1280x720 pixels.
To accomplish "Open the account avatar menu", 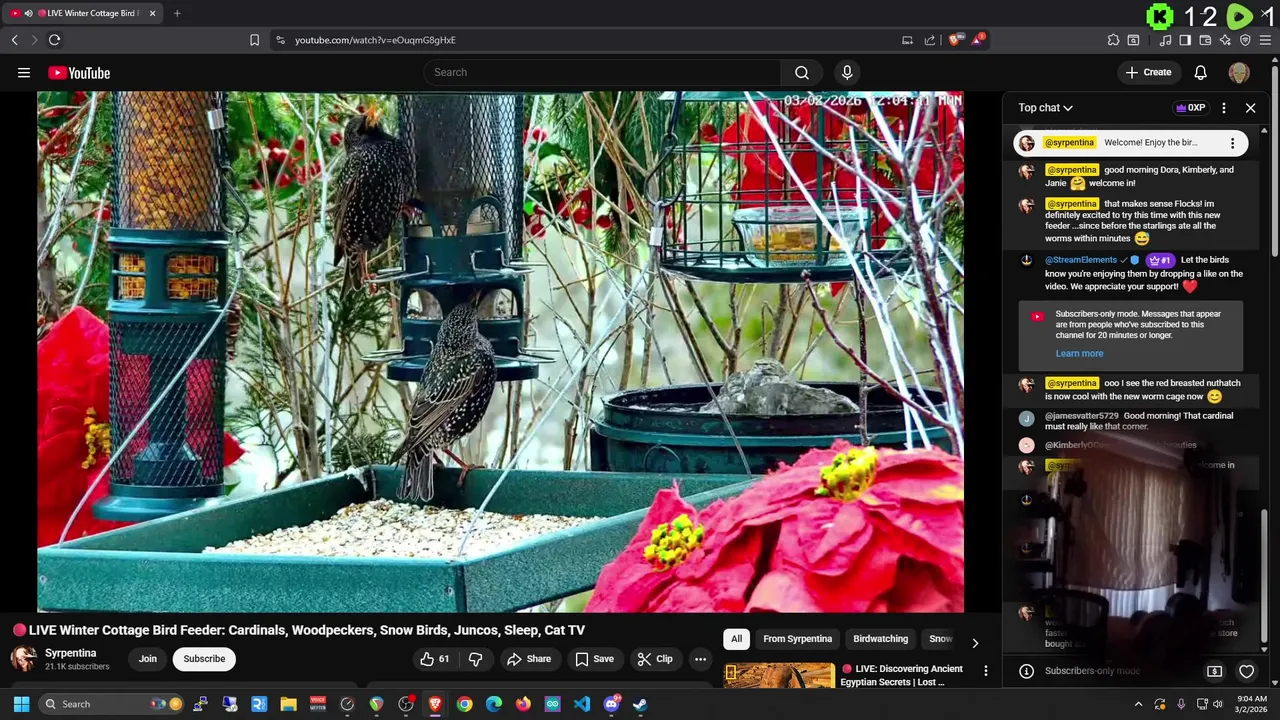I will 1239,72.
